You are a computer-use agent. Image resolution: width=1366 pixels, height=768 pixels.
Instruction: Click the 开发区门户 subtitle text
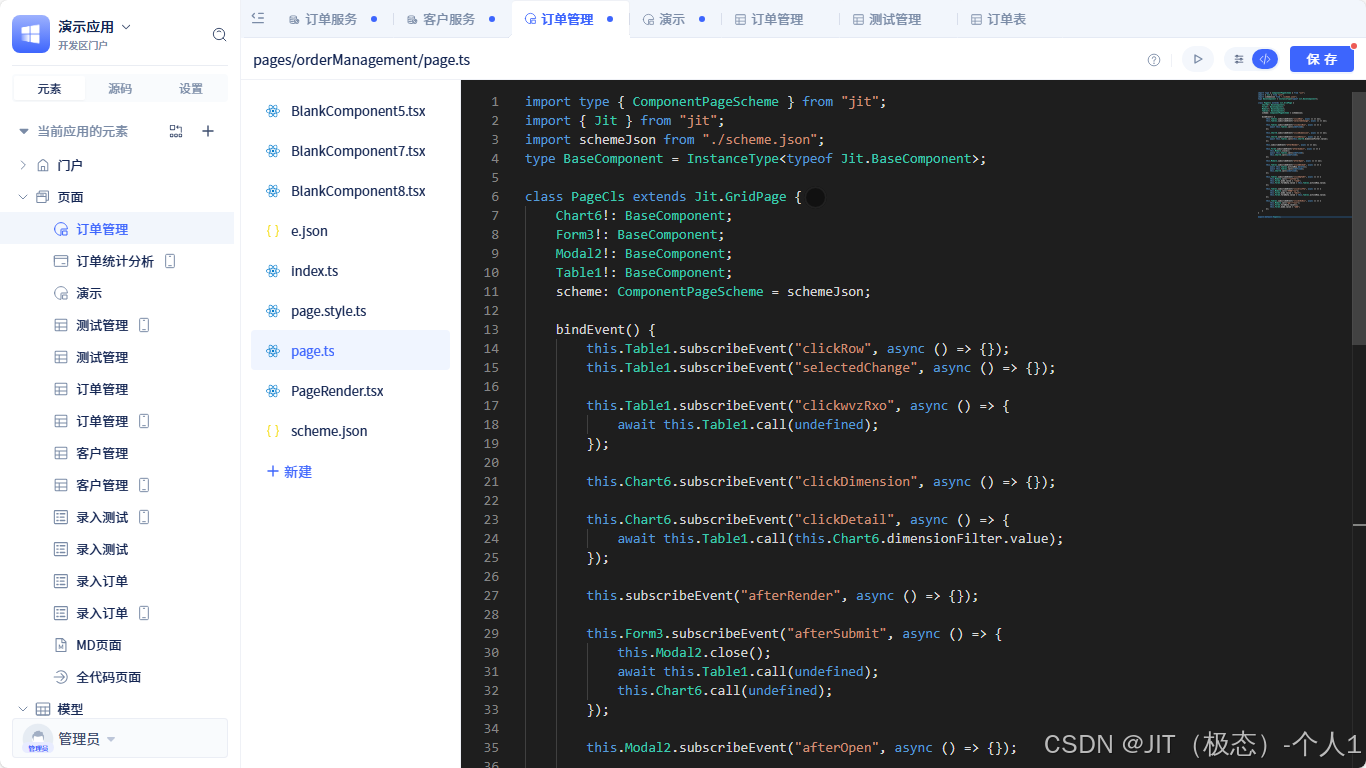pyautogui.click(x=83, y=45)
